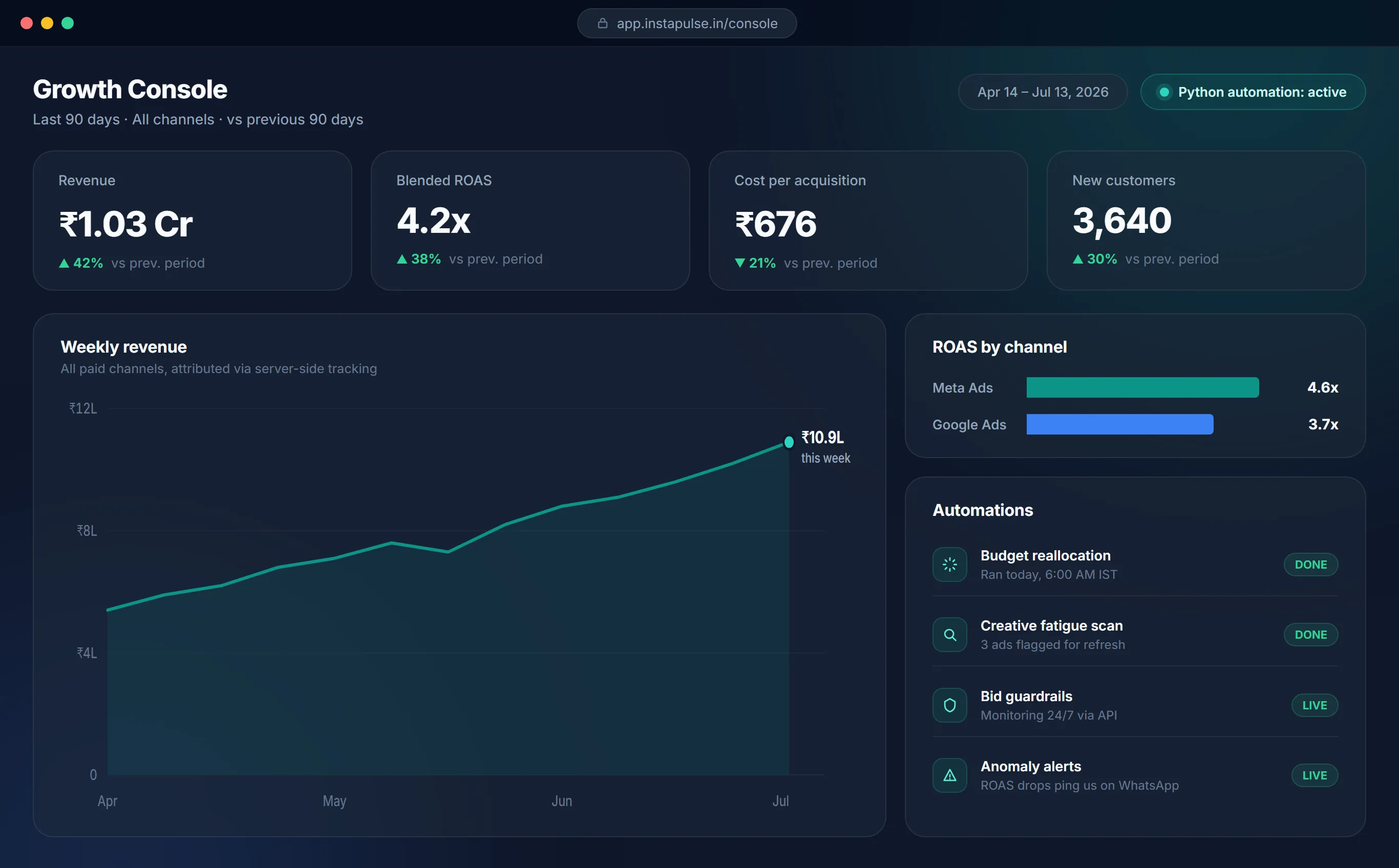
Task: Click the New customers value 3,640
Action: tap(1121, 221)
